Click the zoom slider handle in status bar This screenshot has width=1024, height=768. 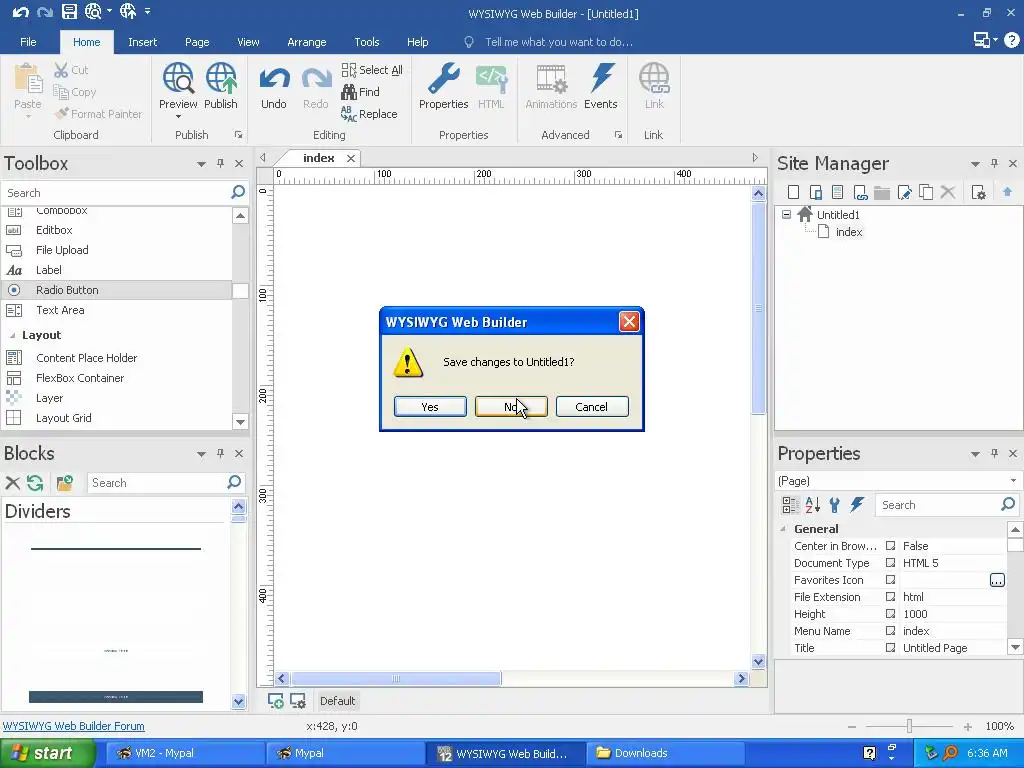pyautogui.click(x=909, y=726)
